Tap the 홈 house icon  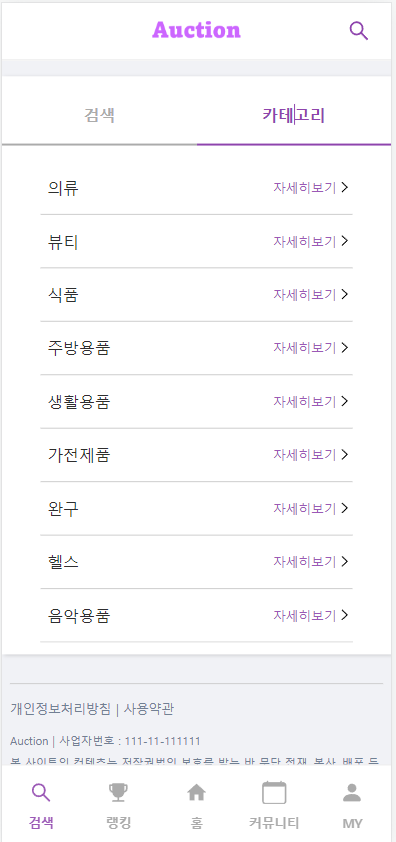197,793
